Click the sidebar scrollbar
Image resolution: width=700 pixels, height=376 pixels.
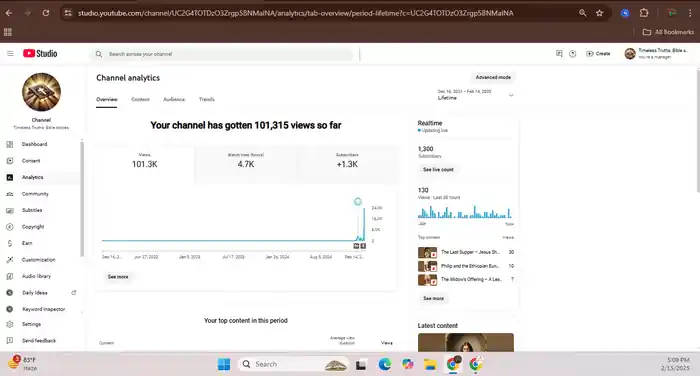click(x=82, y=199)
